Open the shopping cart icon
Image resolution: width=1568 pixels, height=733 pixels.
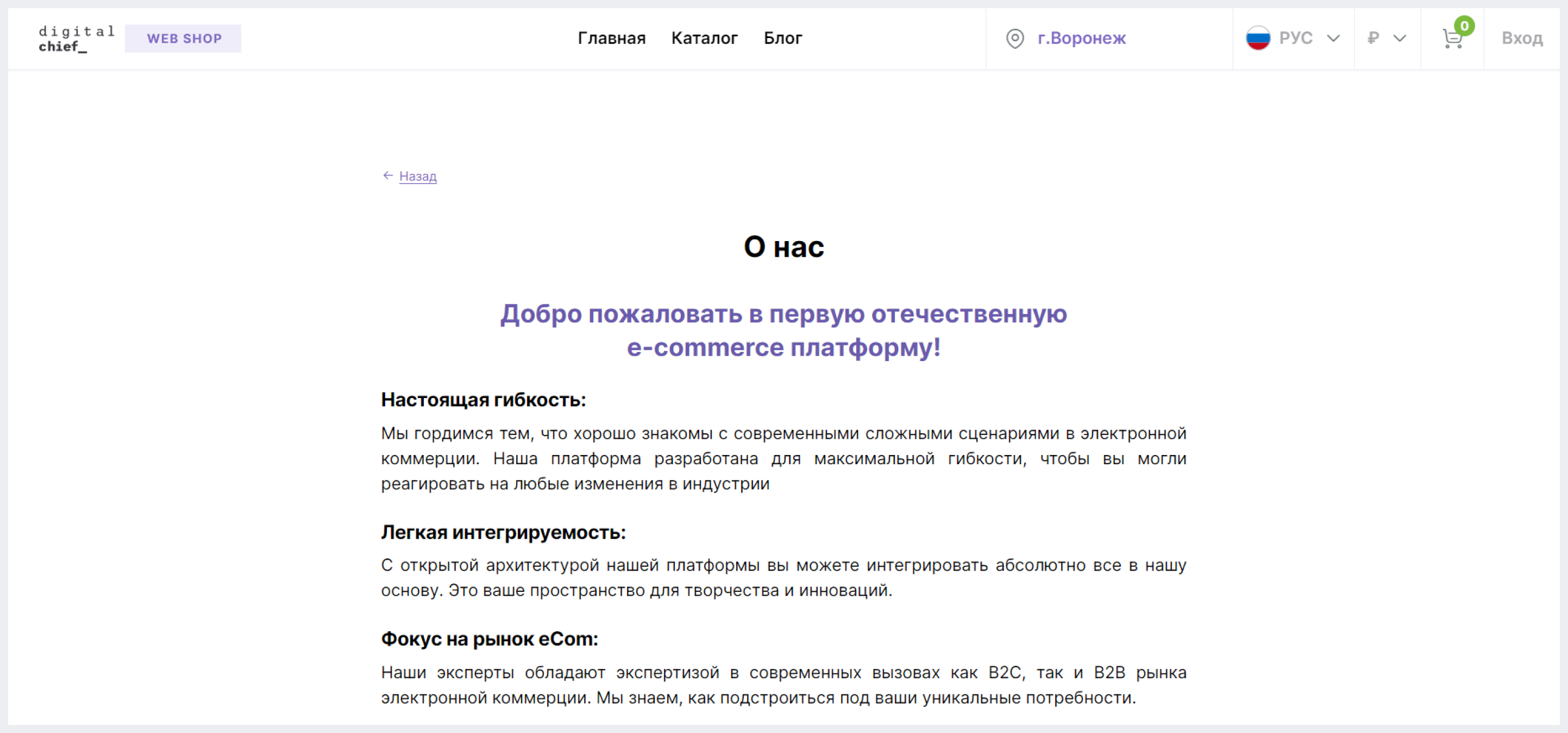pyautogui.click(x=1452, y=40)
